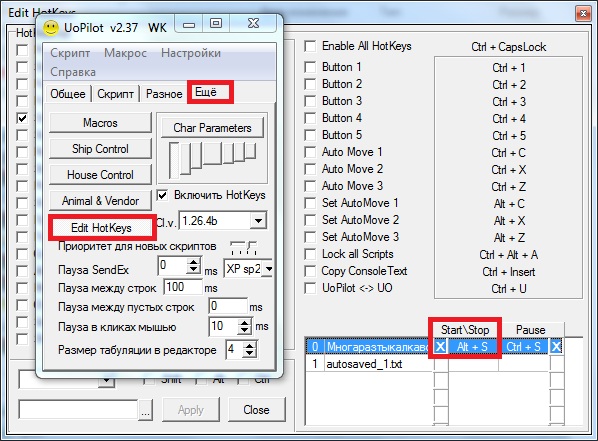598x441 pixels.
Task: Uncheck Включить HotKeys checkbox
Action: click(x=162, y=195)
